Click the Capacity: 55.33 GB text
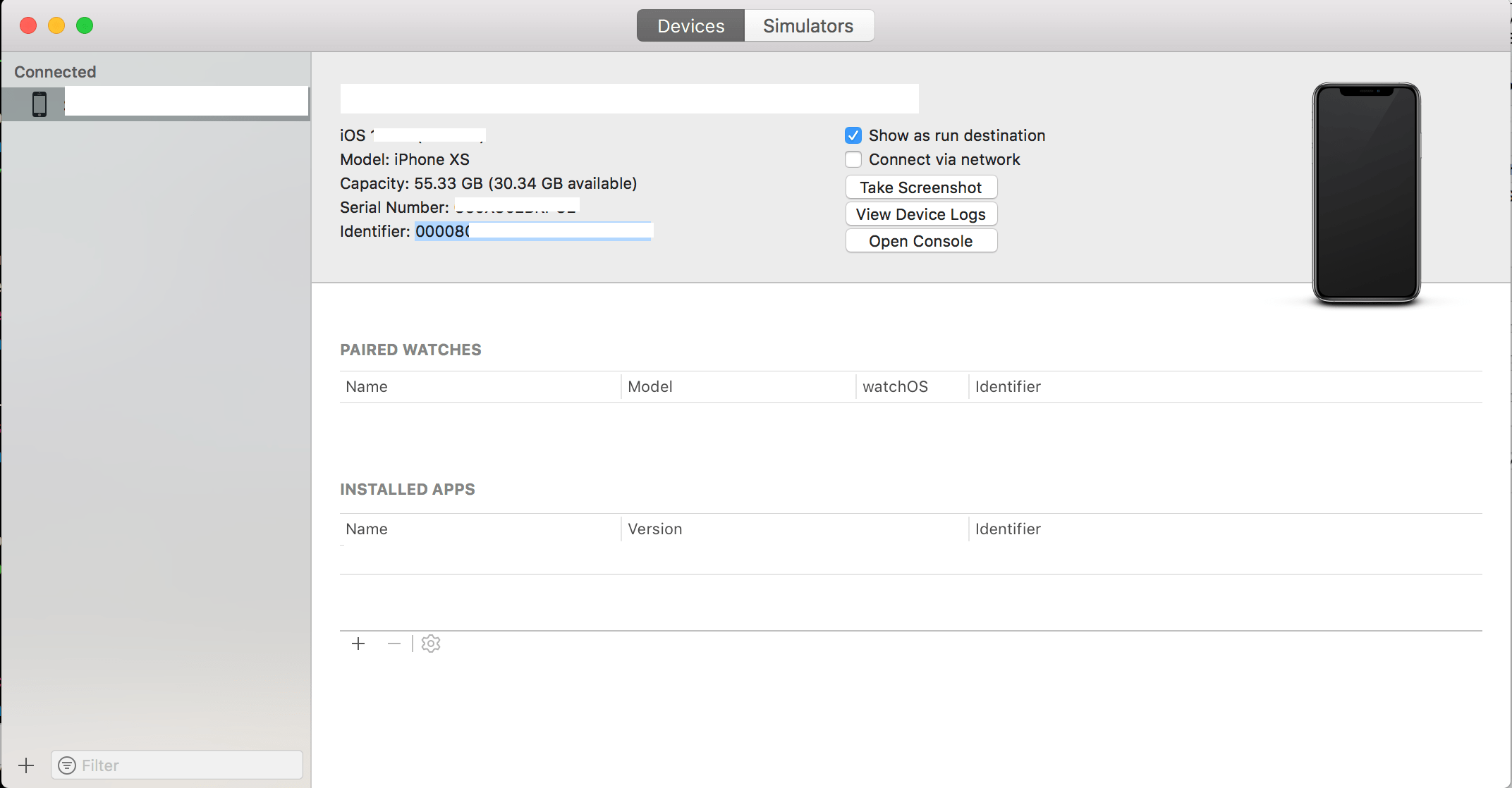 pyautogui.click(x=488, y=183)
